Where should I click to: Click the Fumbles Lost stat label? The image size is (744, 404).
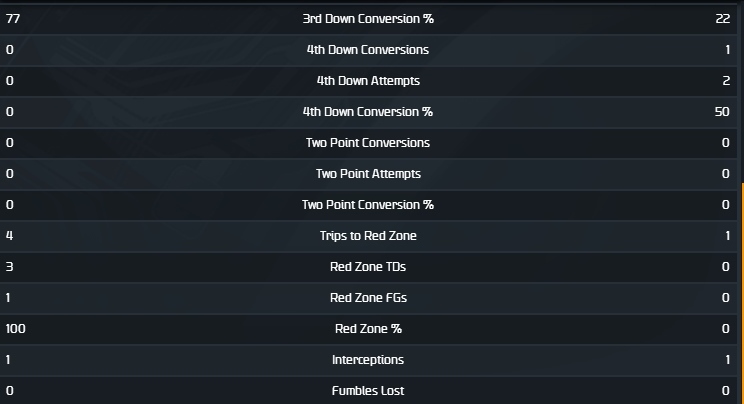point(368,391)
